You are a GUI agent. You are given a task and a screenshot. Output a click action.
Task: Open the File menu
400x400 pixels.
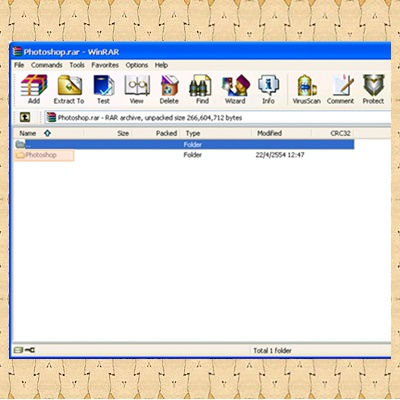click(19, 65)
